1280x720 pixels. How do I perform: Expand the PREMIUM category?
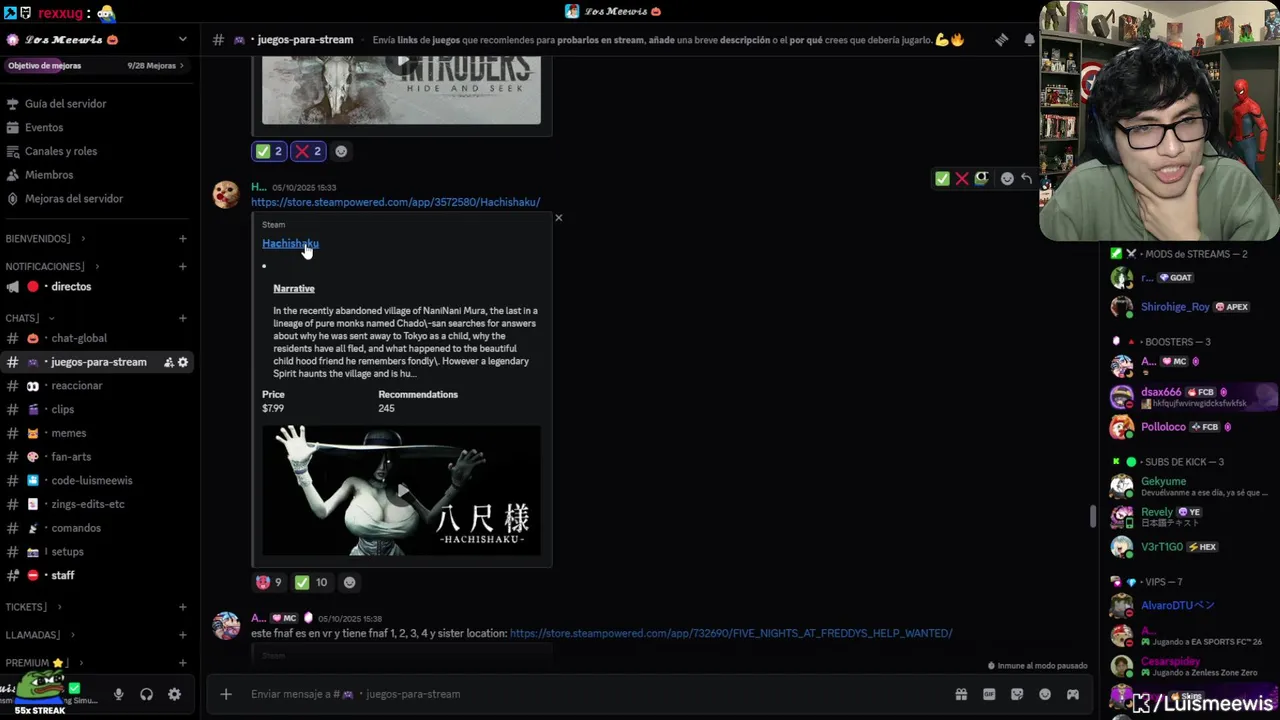pos(44,663)
